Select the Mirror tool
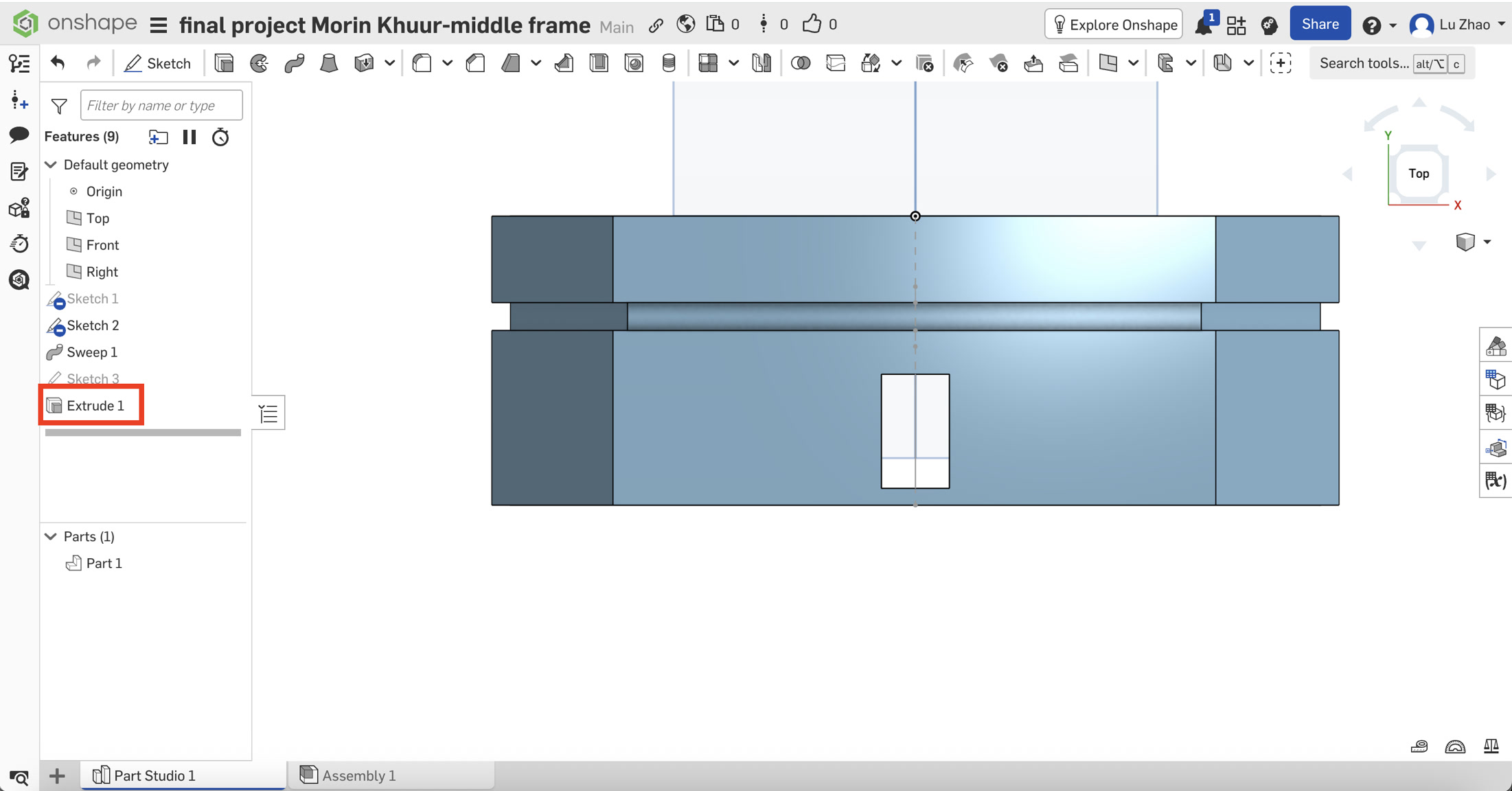The height and width of the screenshot is (791, 1512). tap(761, 63)
